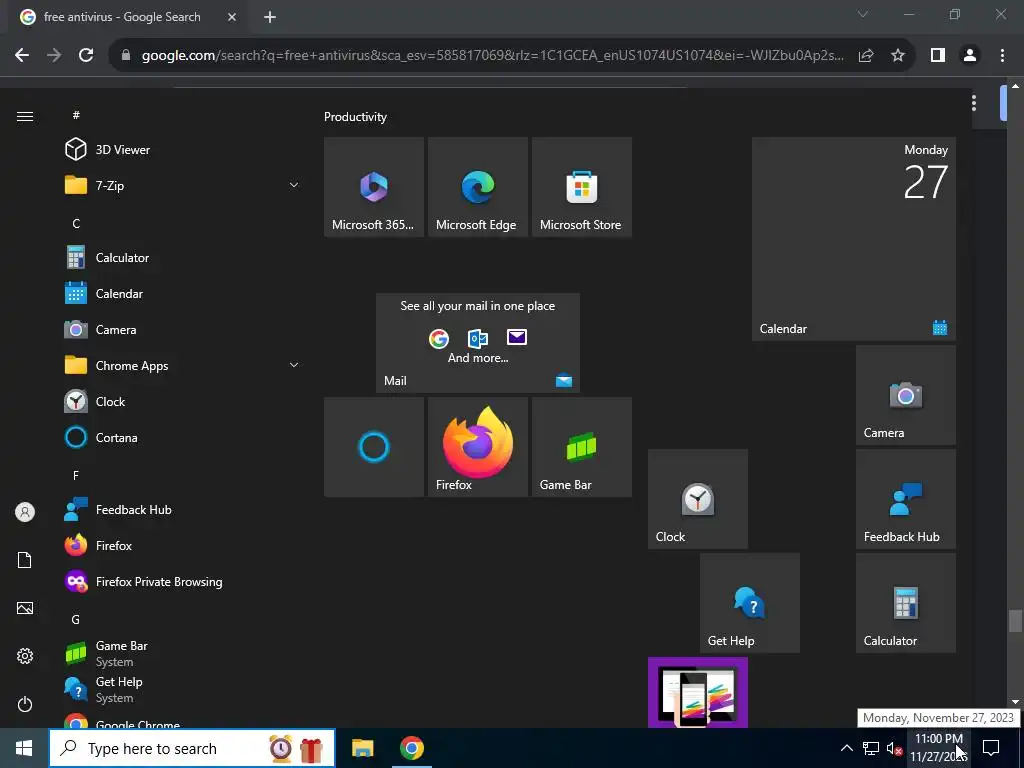Open Calculator in the app list
The image size is (1024, 768).
[x=181, y=258]
